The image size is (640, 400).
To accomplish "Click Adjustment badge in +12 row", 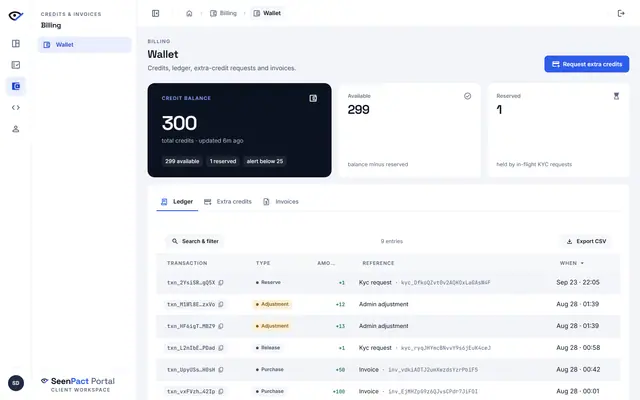I will (272, 304).
